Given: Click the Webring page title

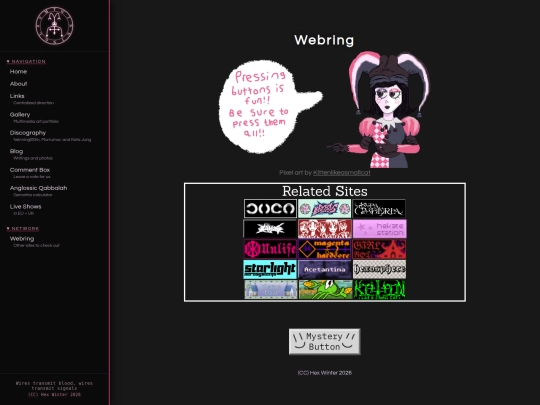Looking at the screenshot, I should pos(324,40).
